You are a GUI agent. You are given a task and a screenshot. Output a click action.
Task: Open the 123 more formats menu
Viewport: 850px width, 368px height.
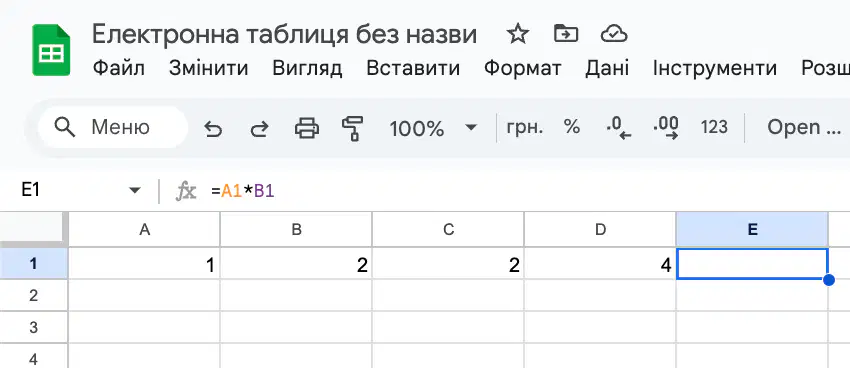714,127
